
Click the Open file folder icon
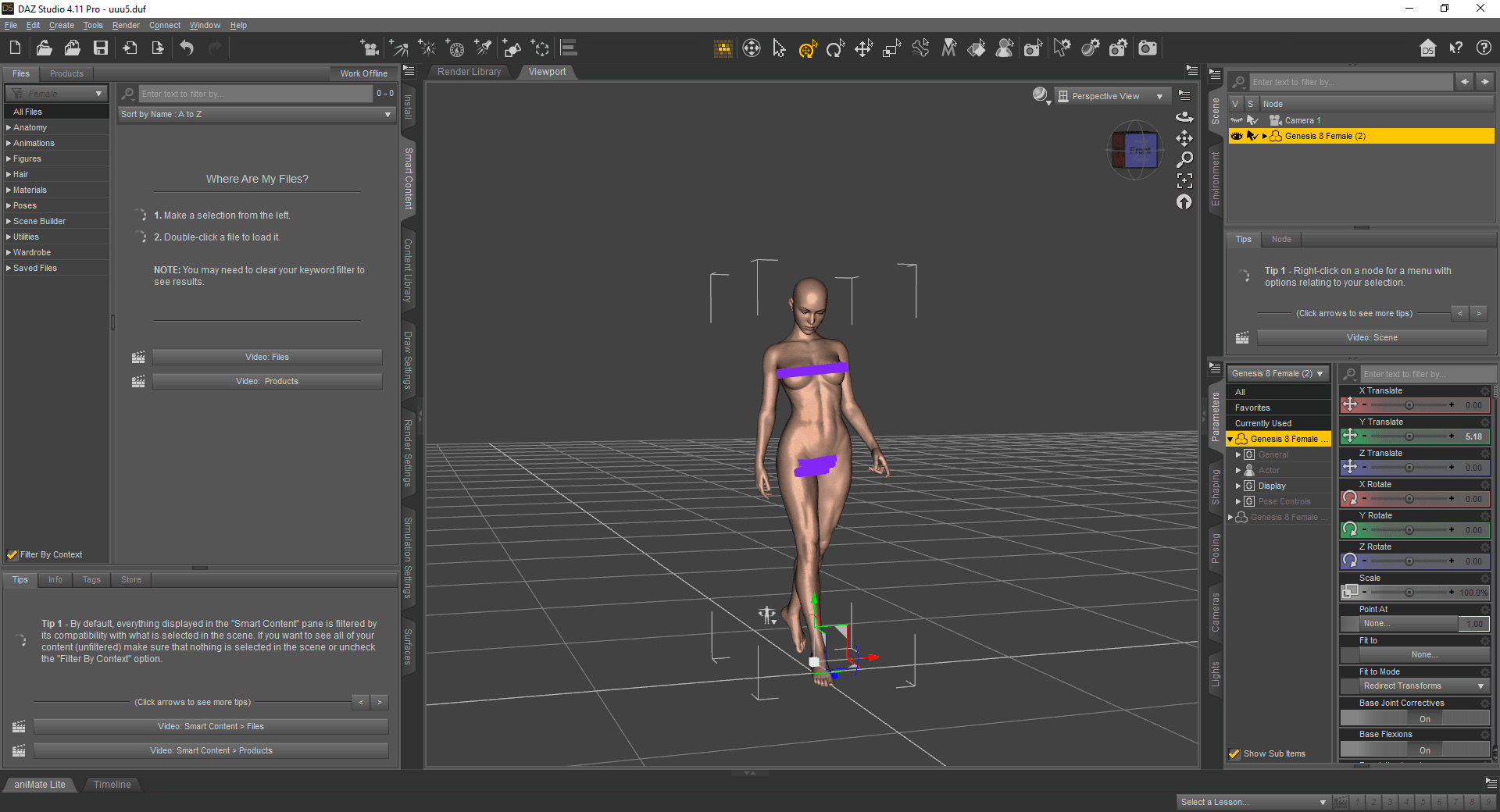click(x=44, y=48)
